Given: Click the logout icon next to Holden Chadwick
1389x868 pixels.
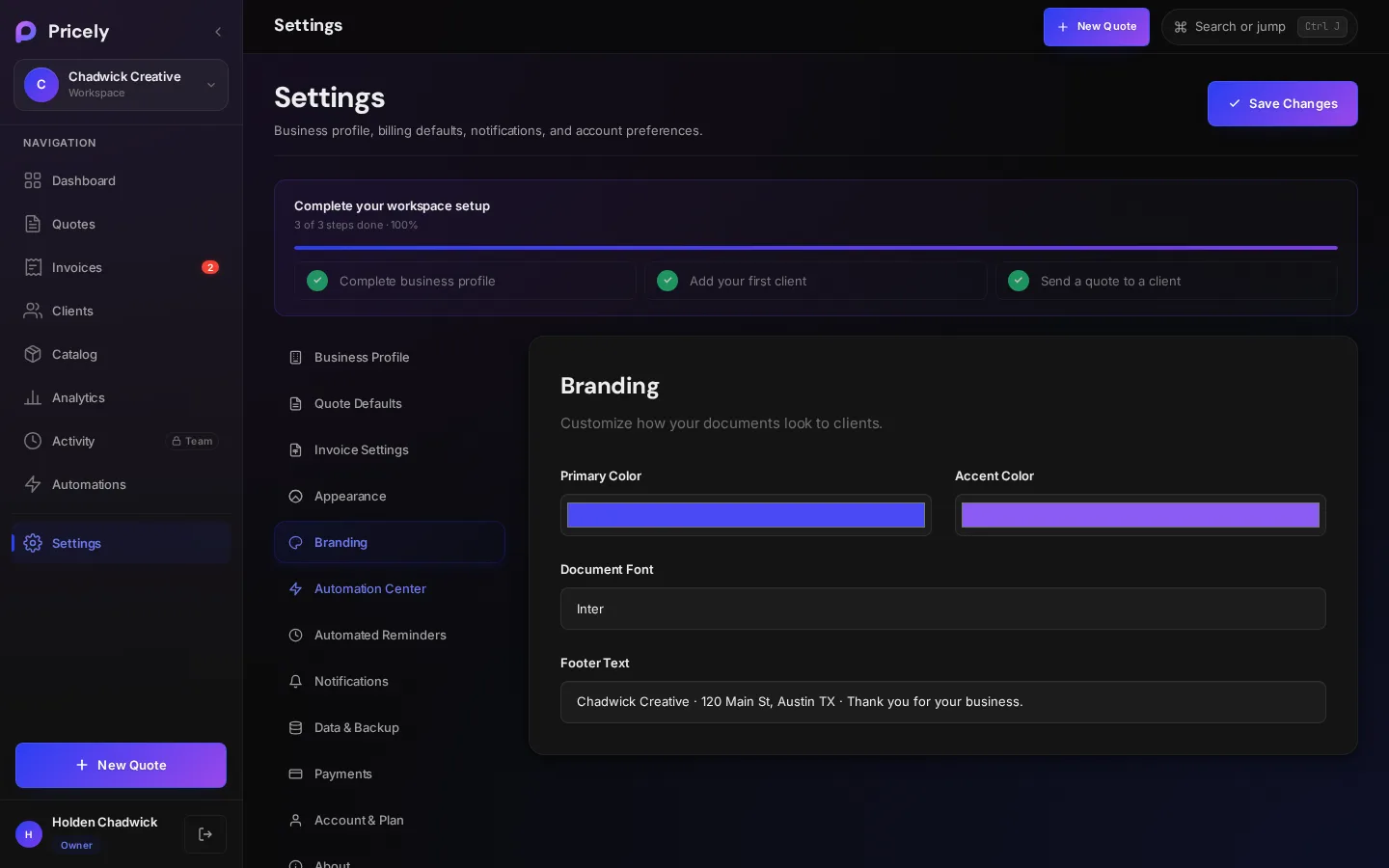Looking at the screenshot, I should click(205, 834).
